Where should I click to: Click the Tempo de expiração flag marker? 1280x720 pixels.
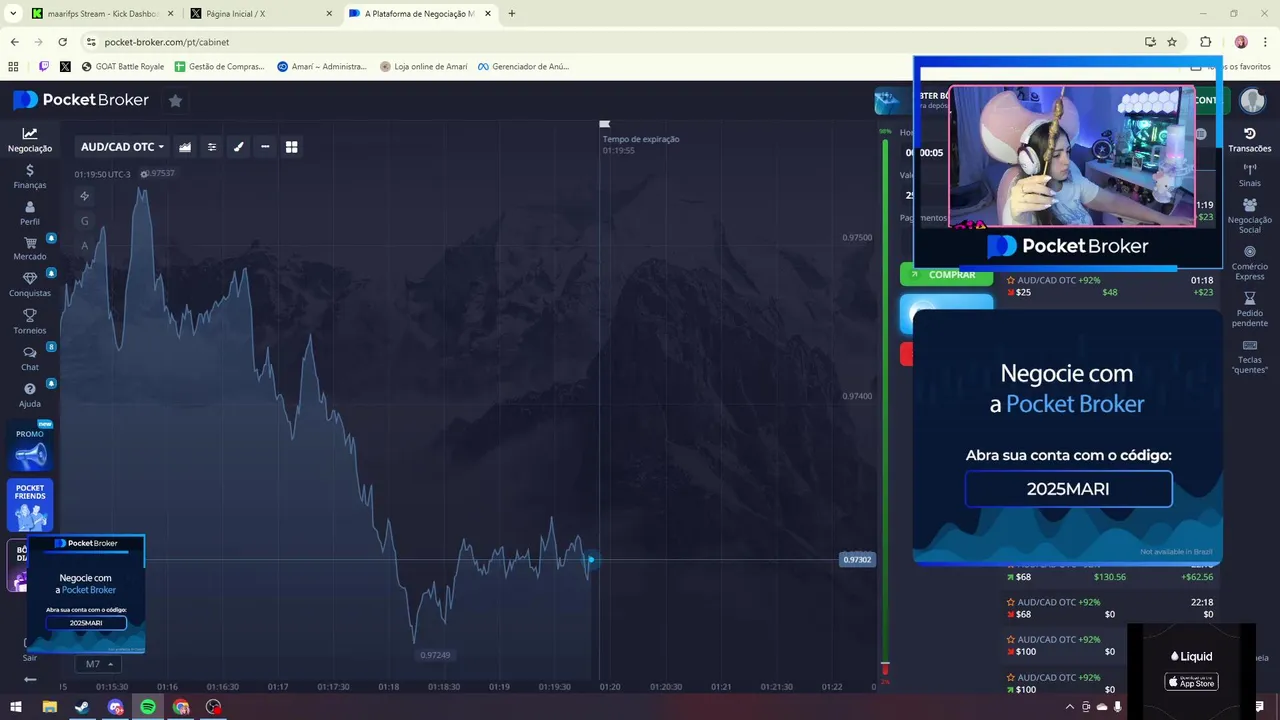click(x=604, y=125)
